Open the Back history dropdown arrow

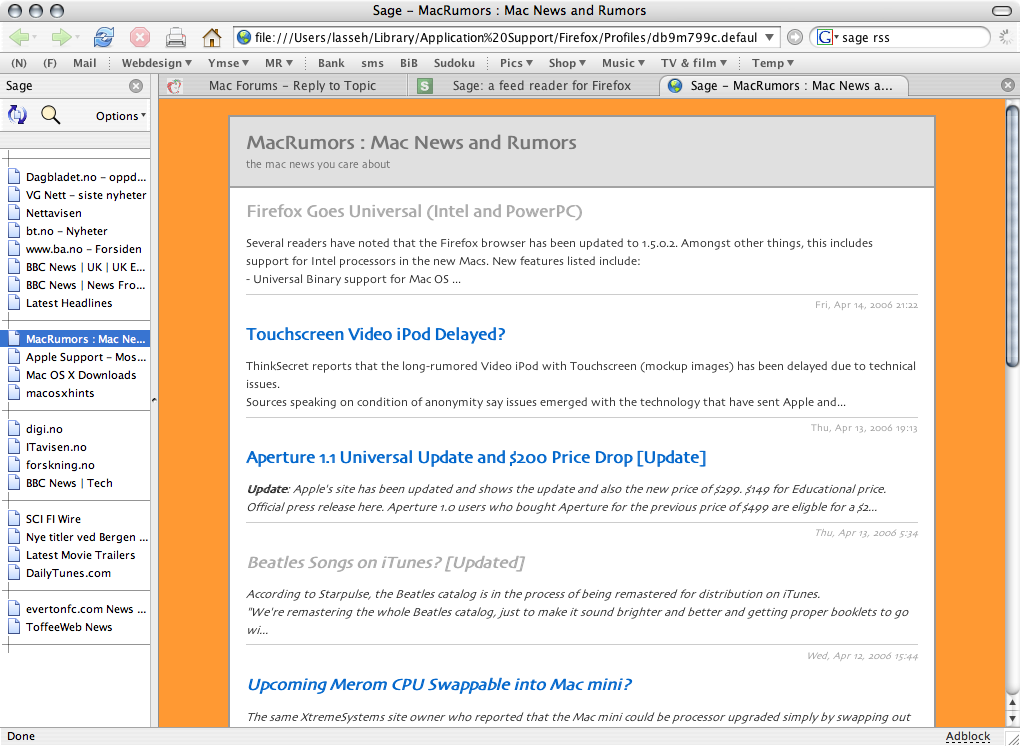coord(34,38)
